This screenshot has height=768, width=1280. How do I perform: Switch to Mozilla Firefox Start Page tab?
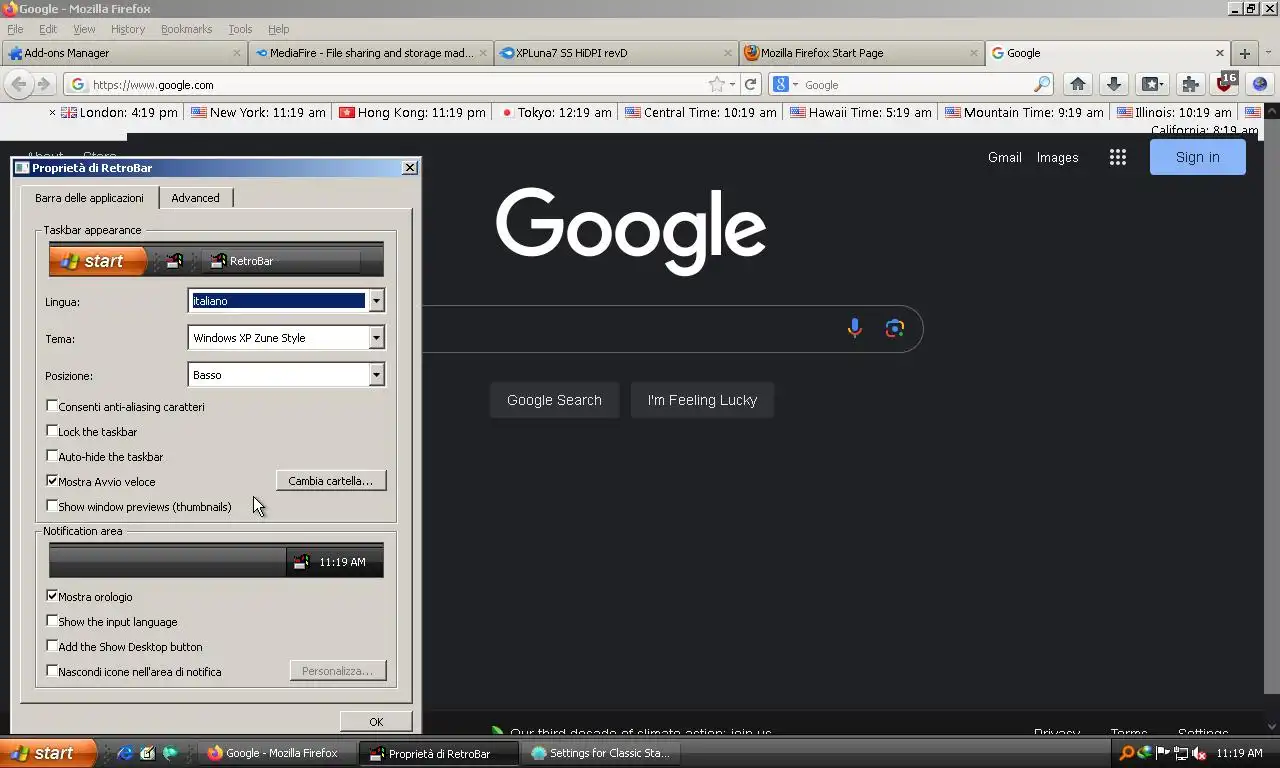point(862,53)
